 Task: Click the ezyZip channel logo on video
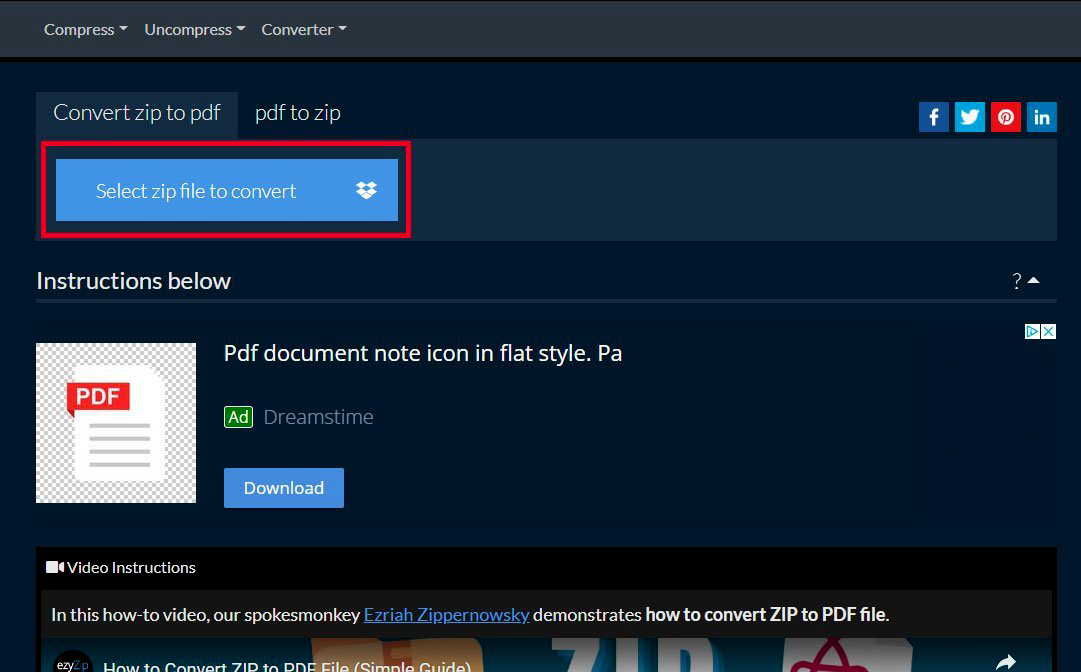(x=73, y=662)
